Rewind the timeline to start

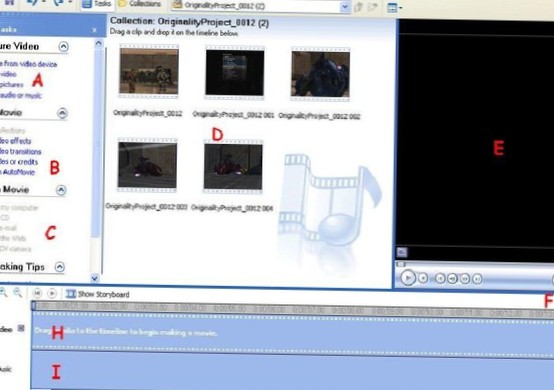(37, 293)
